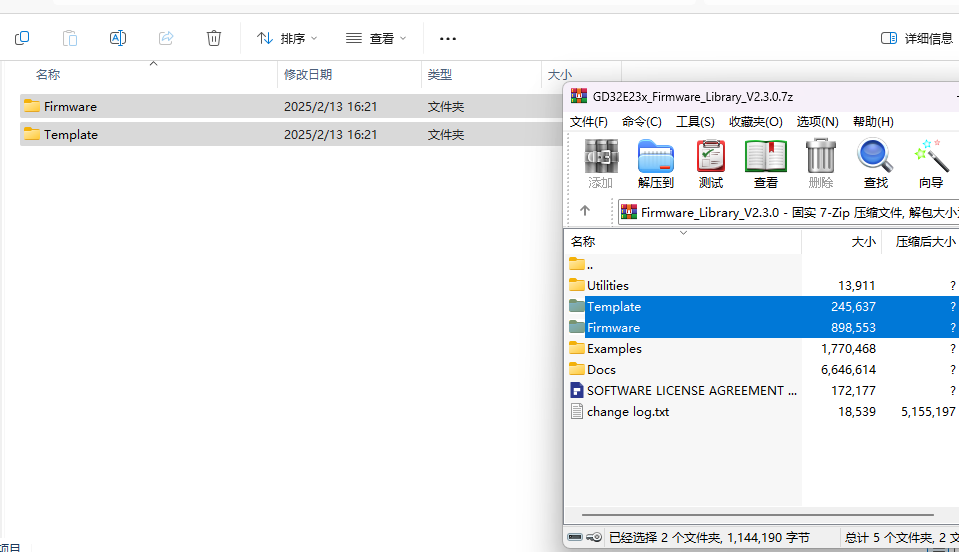Click WinRAR 添加 add icon

(601, 163)
